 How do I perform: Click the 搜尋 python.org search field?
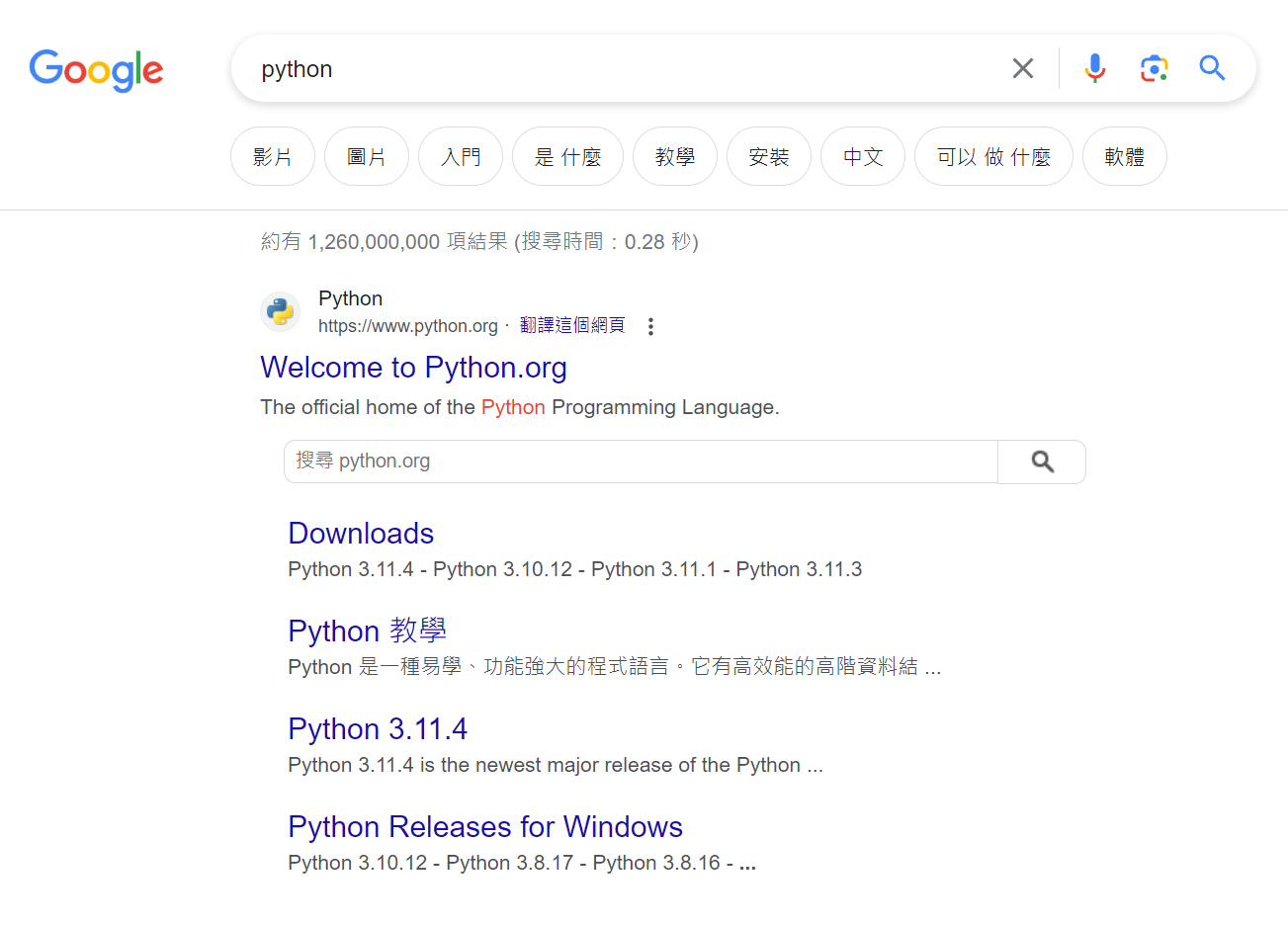coord(641,462)
